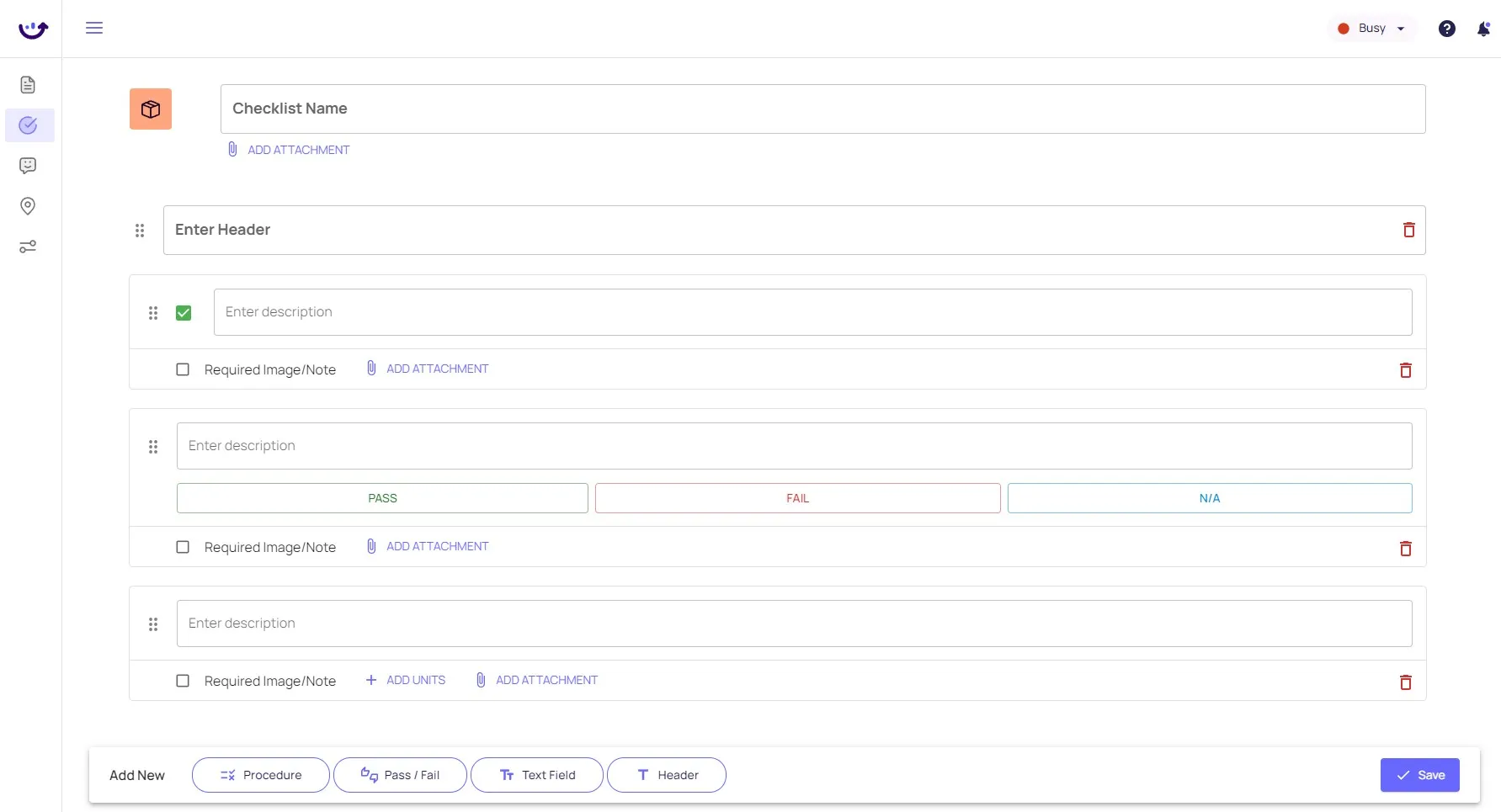
Task: Open the settings sliders sidebar icon
Action: (28, 247)
